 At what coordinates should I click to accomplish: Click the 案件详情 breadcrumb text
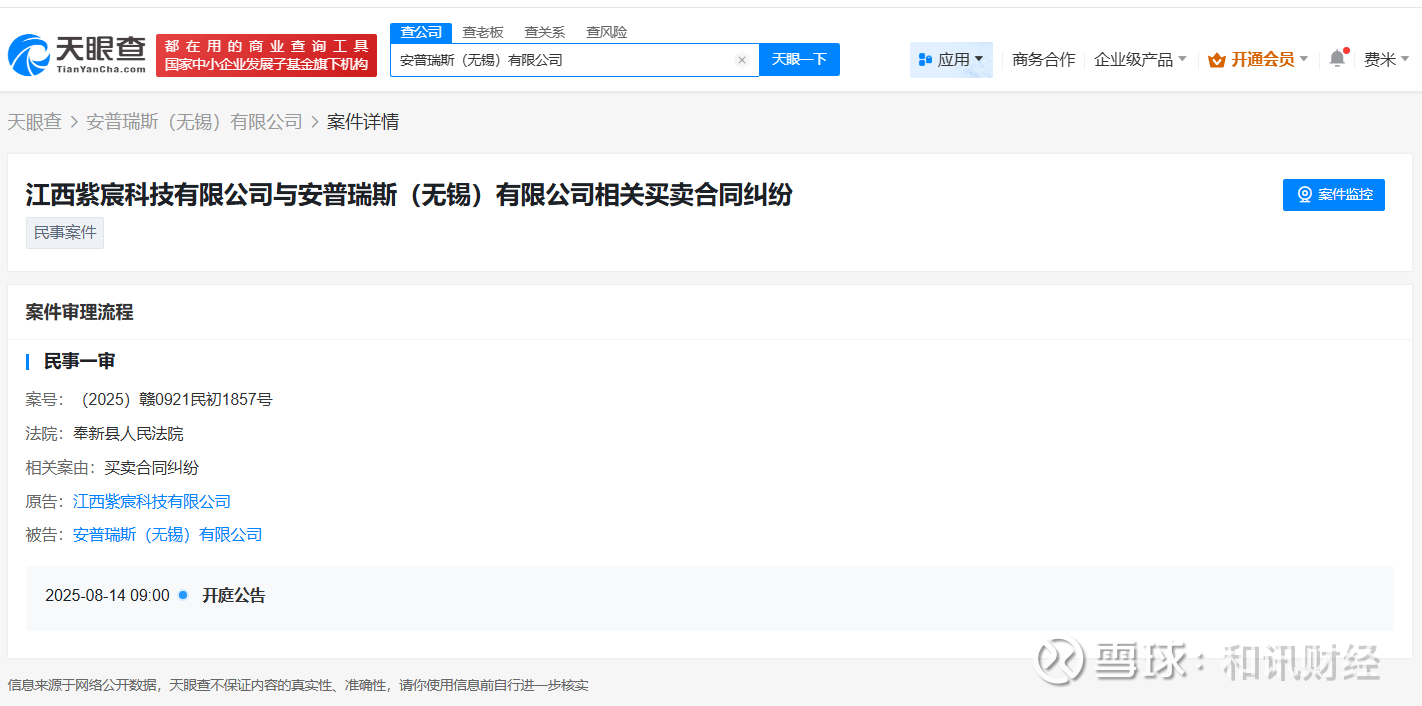pyautogui.click(x=363, y=122)
